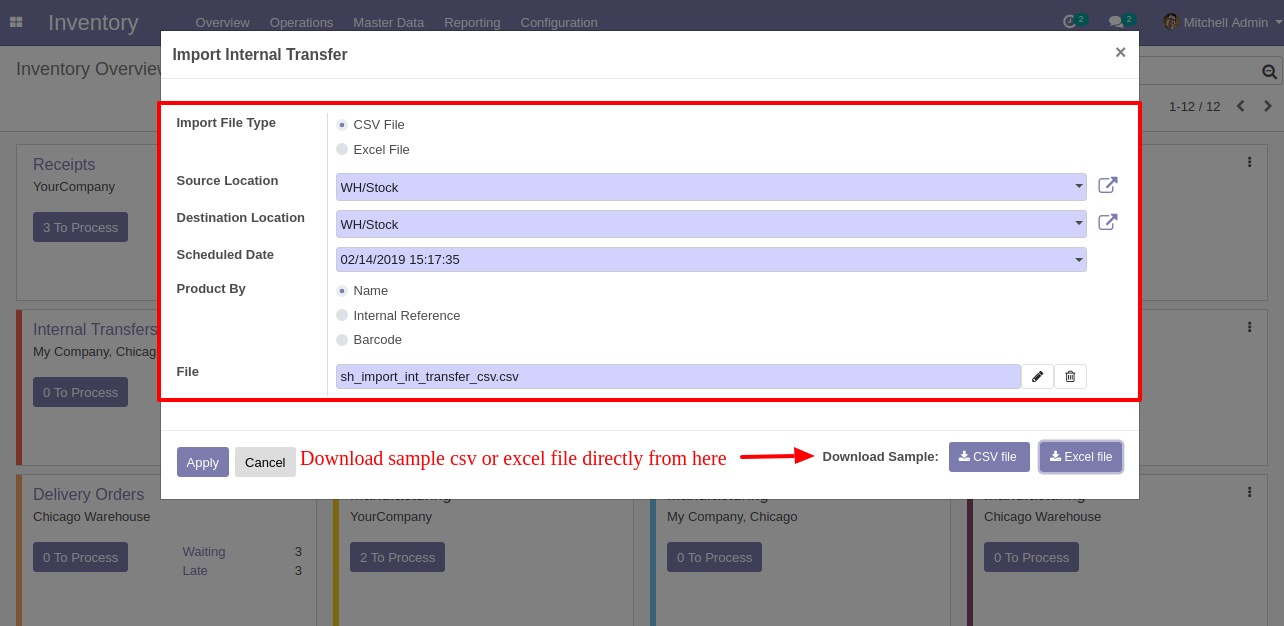1284x626 pixels.
Task: Select Product By Barcode option
Action: point(342,340)
